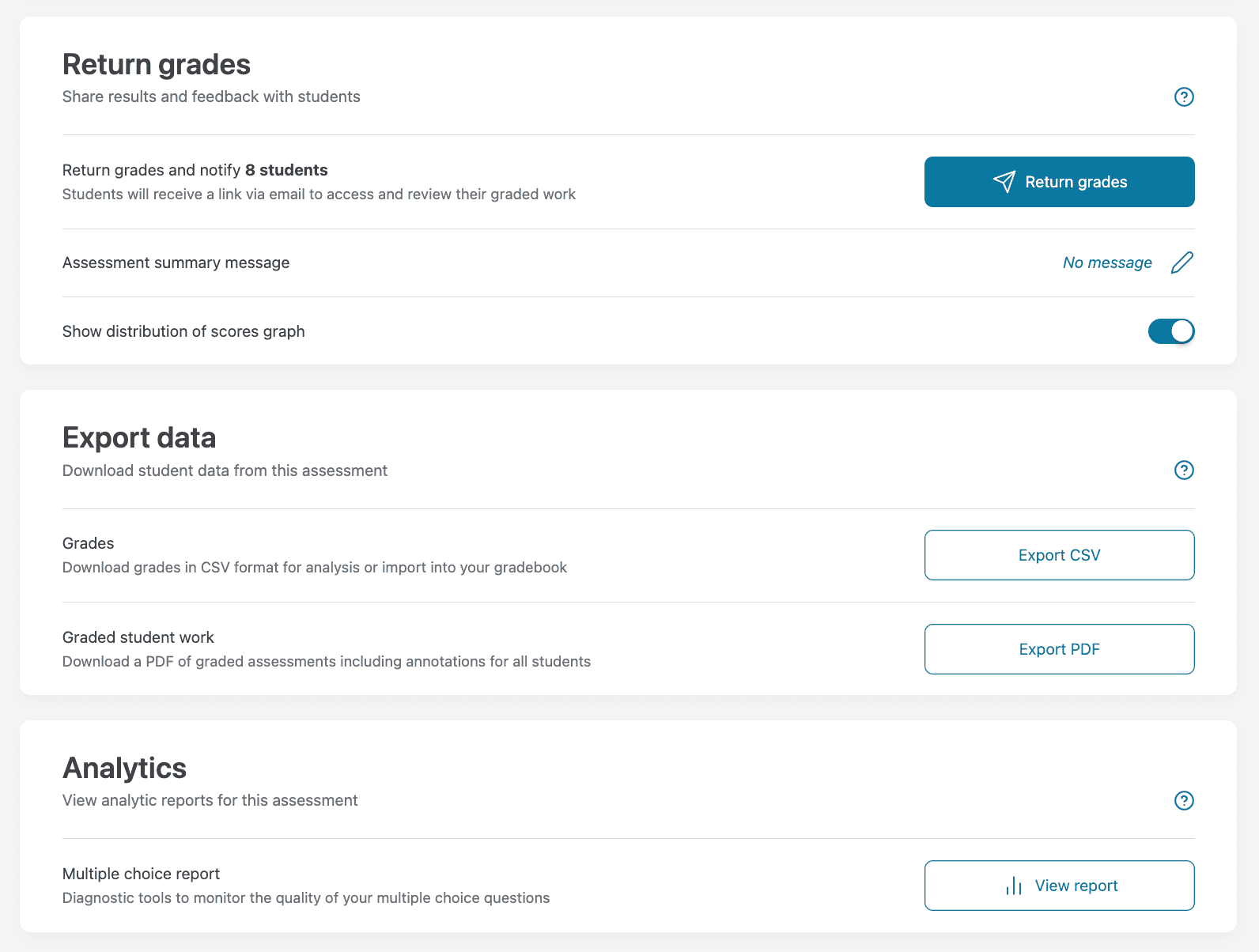The image size is (1259, 952).
Task: Click the "Show distribution of scores graph" label
Action: click(183, 331)
